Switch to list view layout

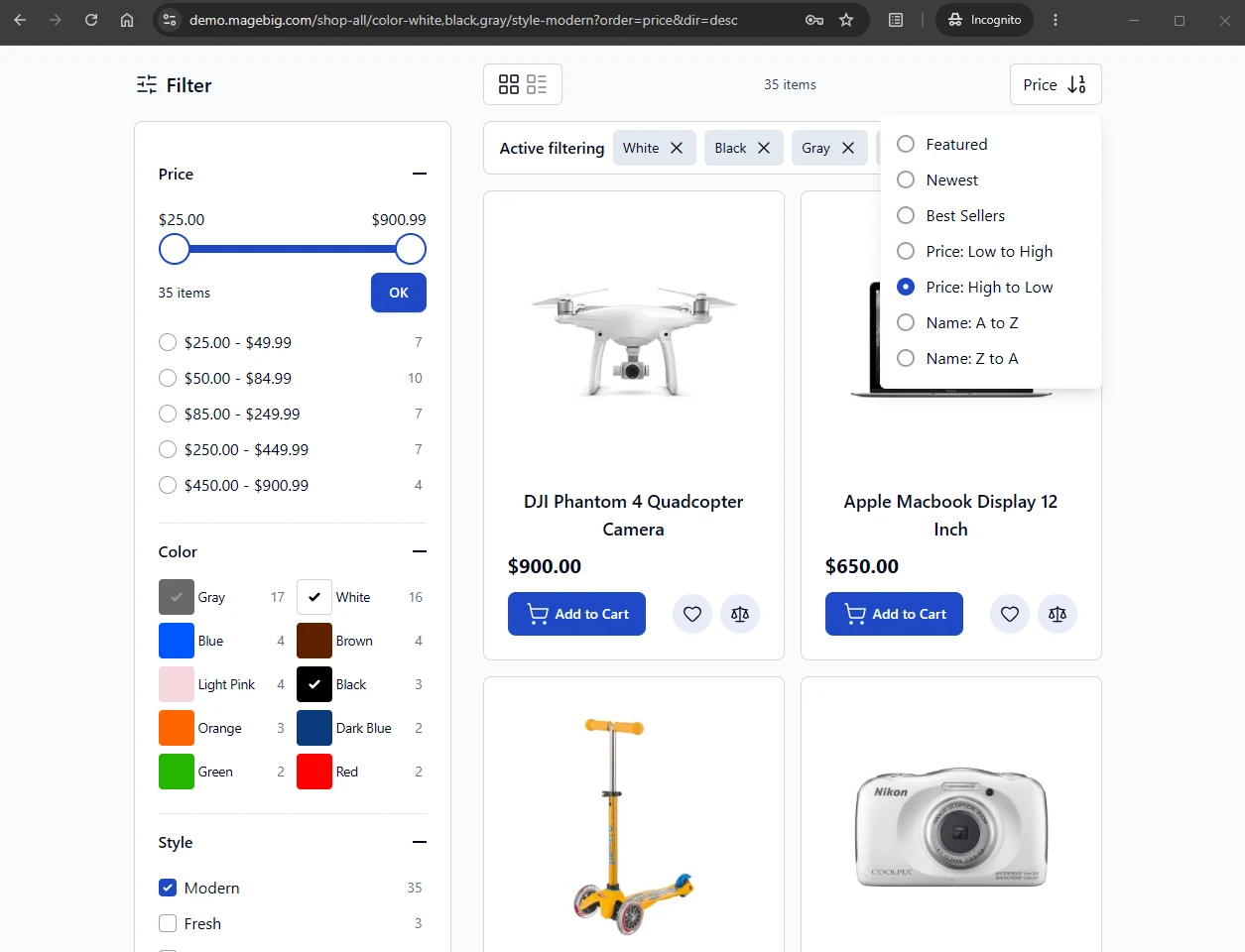coord(537,84)
